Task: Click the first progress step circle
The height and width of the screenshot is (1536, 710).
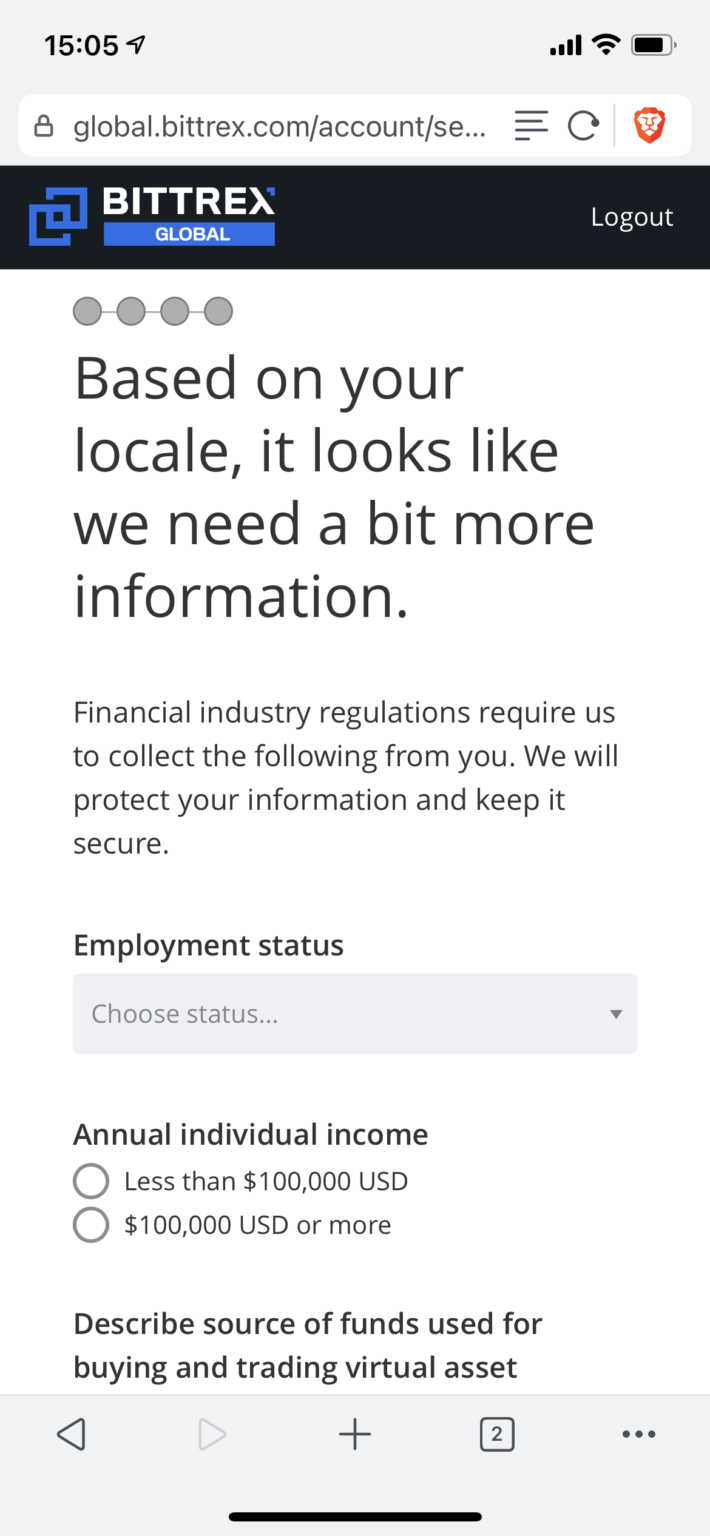Action: [x=87, y=312]
